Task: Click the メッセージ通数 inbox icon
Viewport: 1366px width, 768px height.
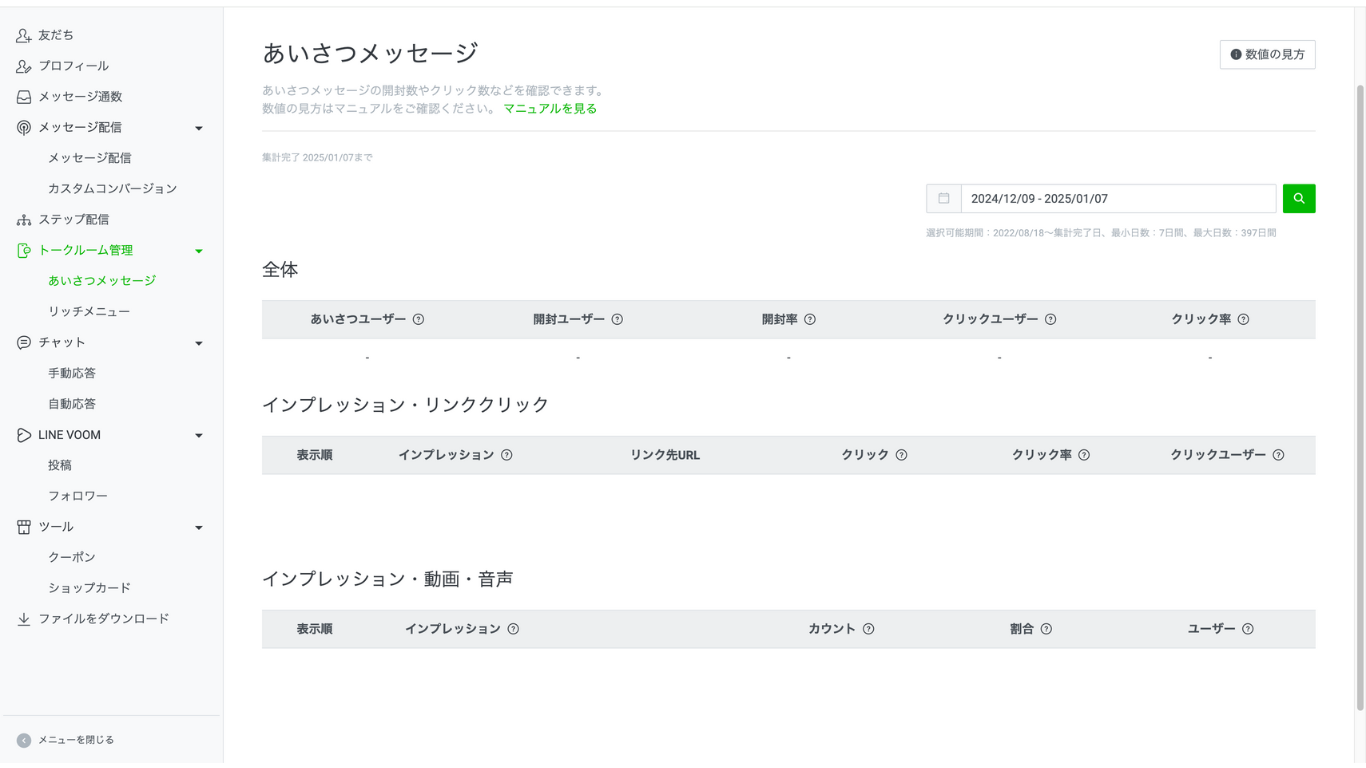Action: 24,97
